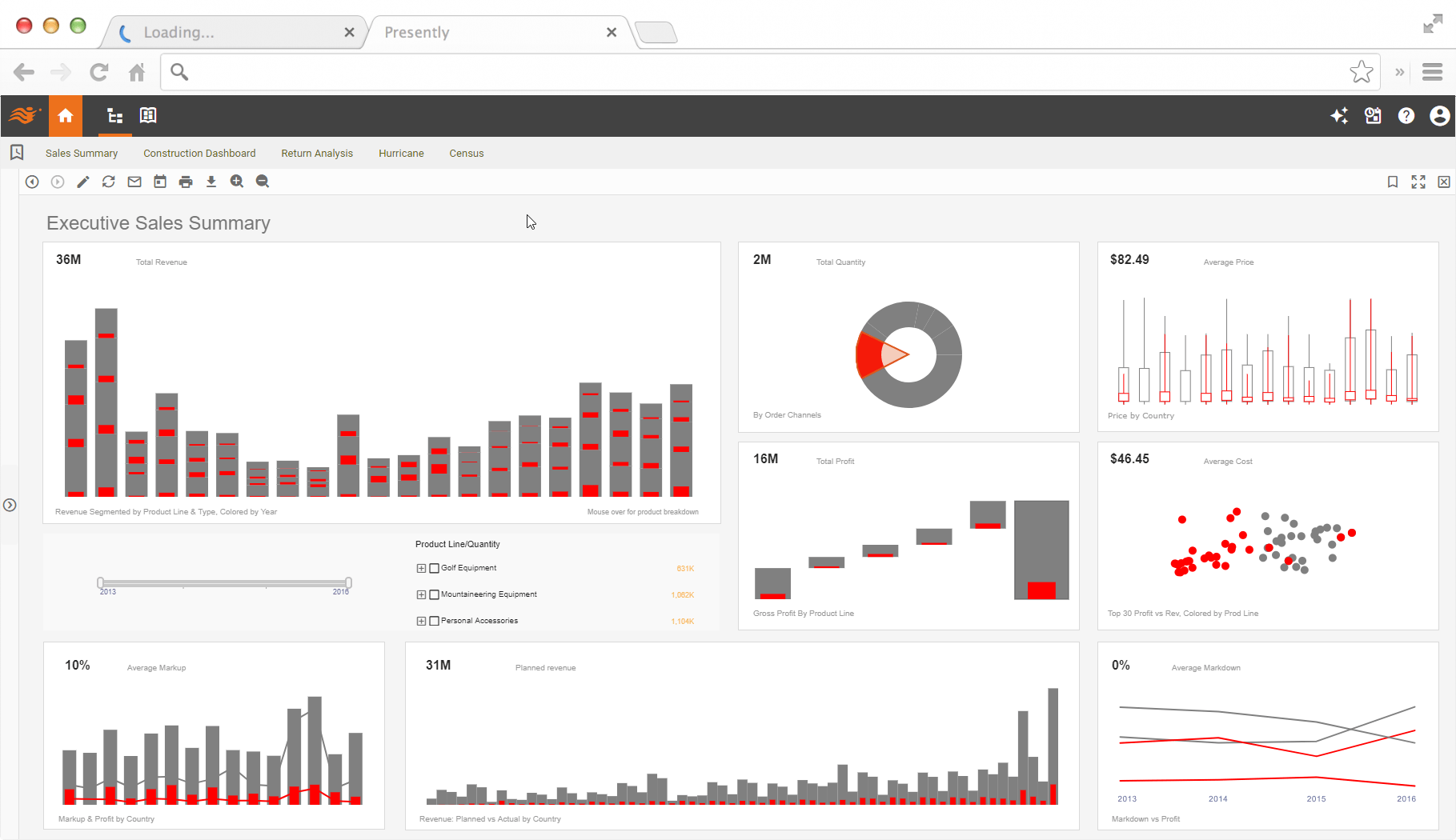
Task: Click into the browser address bar
Action: point(768,72)
